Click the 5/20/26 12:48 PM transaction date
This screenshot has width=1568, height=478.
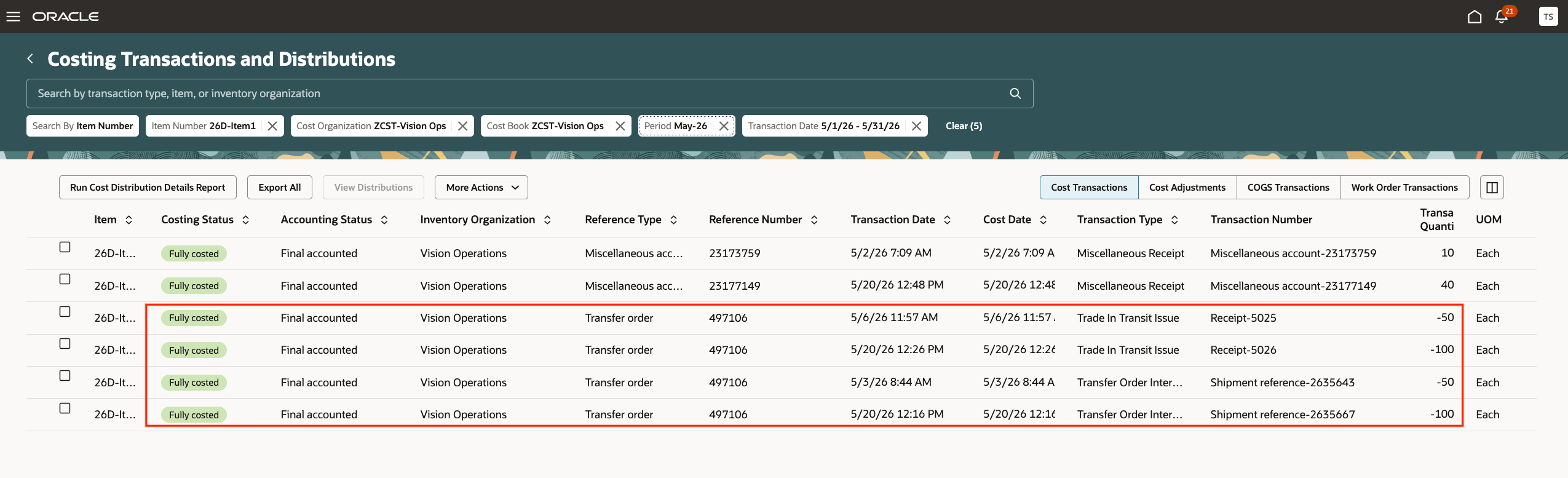tap(897, 285)
